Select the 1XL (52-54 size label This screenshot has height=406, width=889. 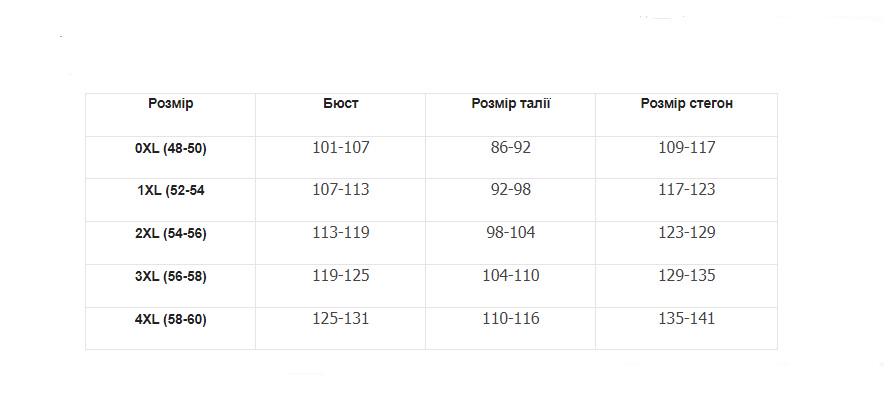(x=170, y=190)
